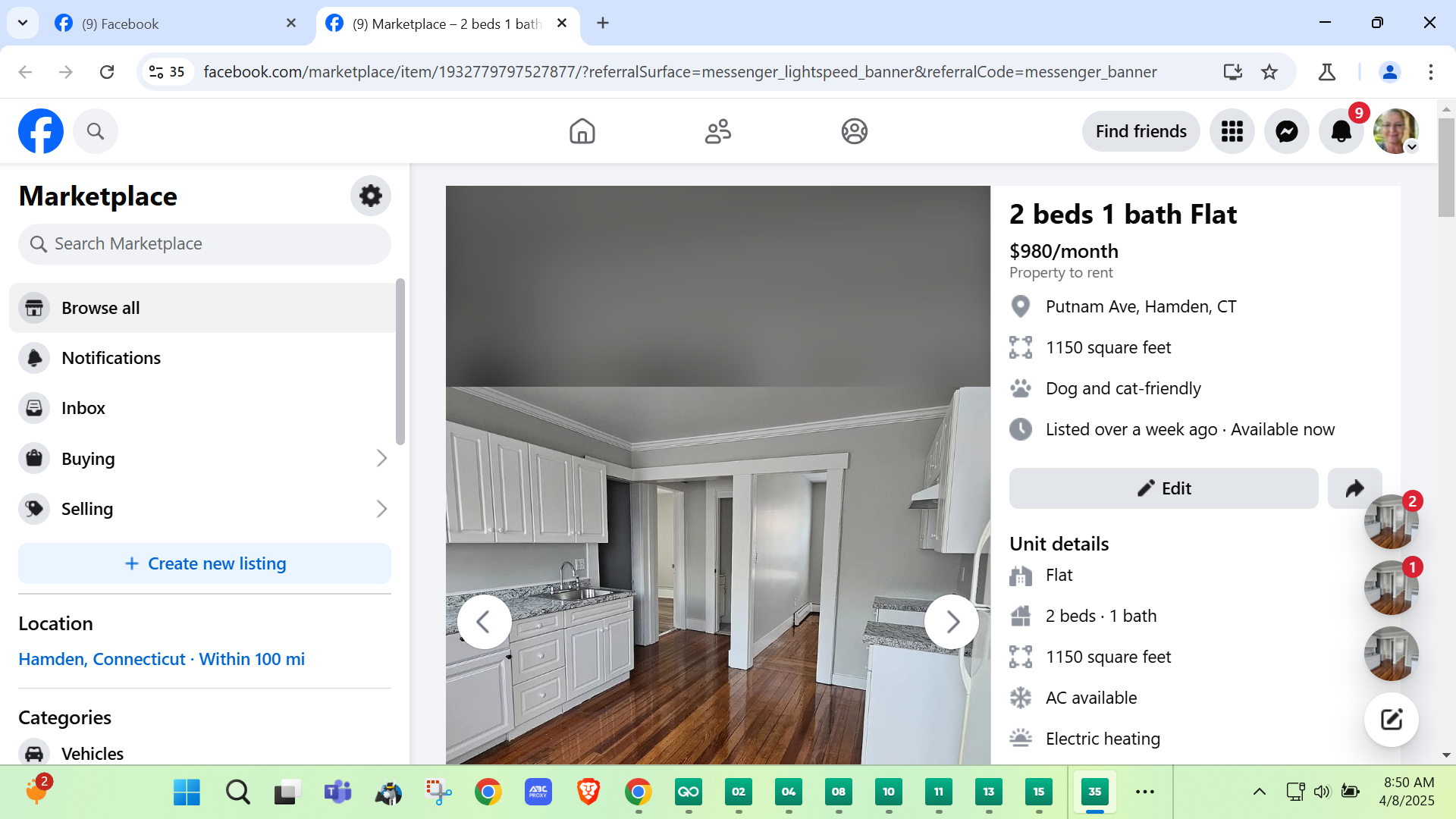Open Messenger from top bar
The width and height of the screenshot is (1456, 819).
1286,131
